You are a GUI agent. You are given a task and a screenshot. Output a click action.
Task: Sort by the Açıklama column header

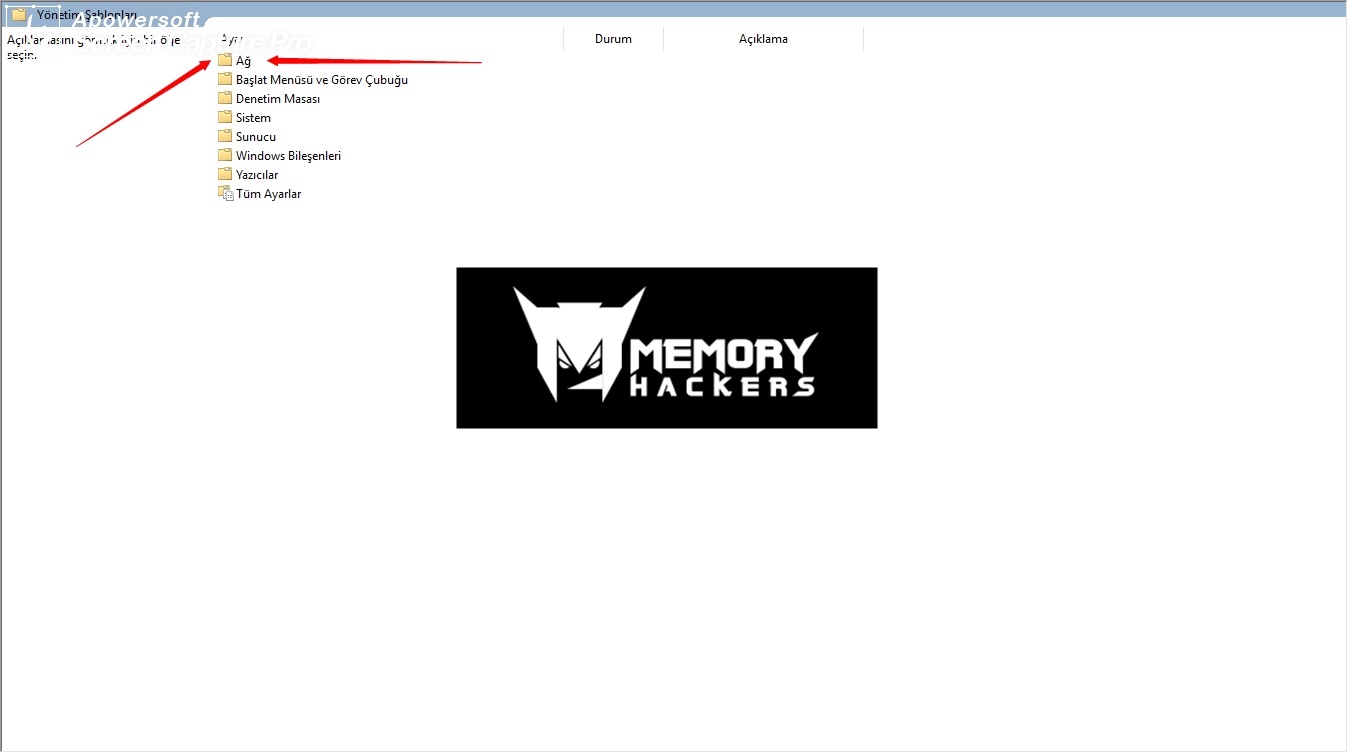763,39
